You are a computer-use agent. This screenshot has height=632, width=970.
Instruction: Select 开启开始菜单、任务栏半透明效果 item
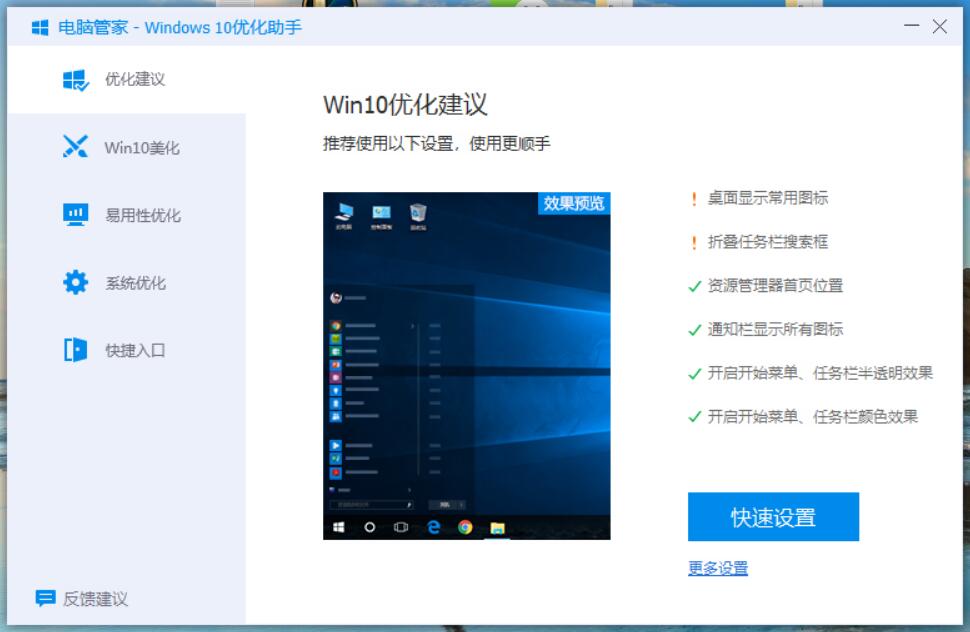[820, 374]
